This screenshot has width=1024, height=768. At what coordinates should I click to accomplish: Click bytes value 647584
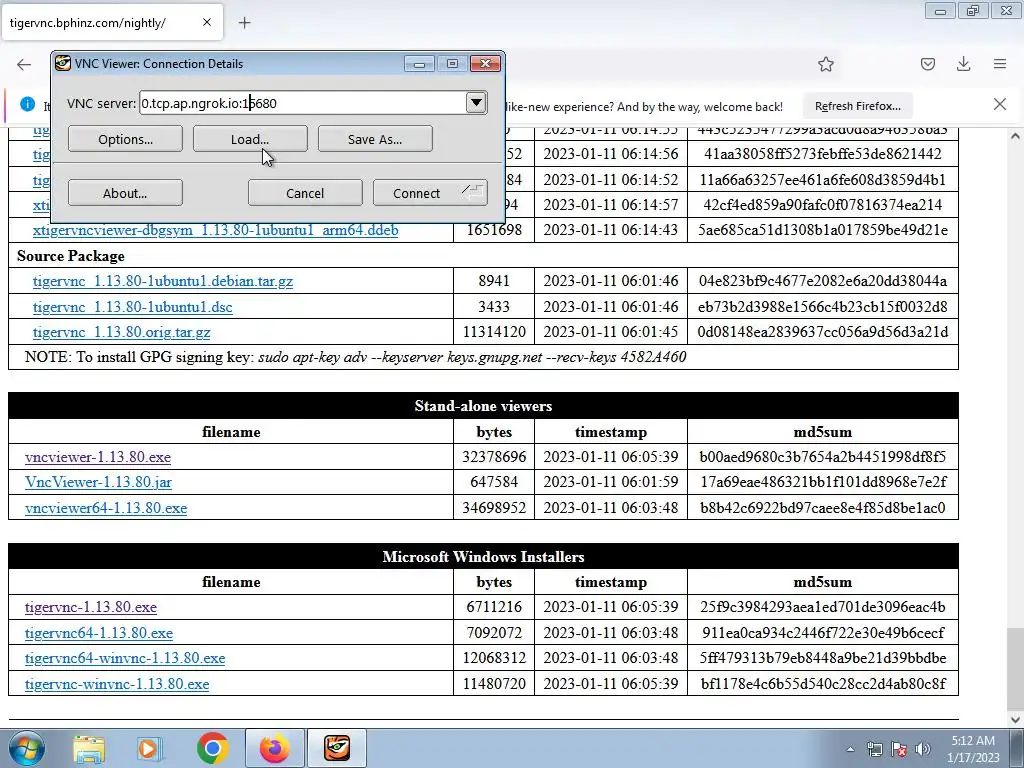point(494,482)
